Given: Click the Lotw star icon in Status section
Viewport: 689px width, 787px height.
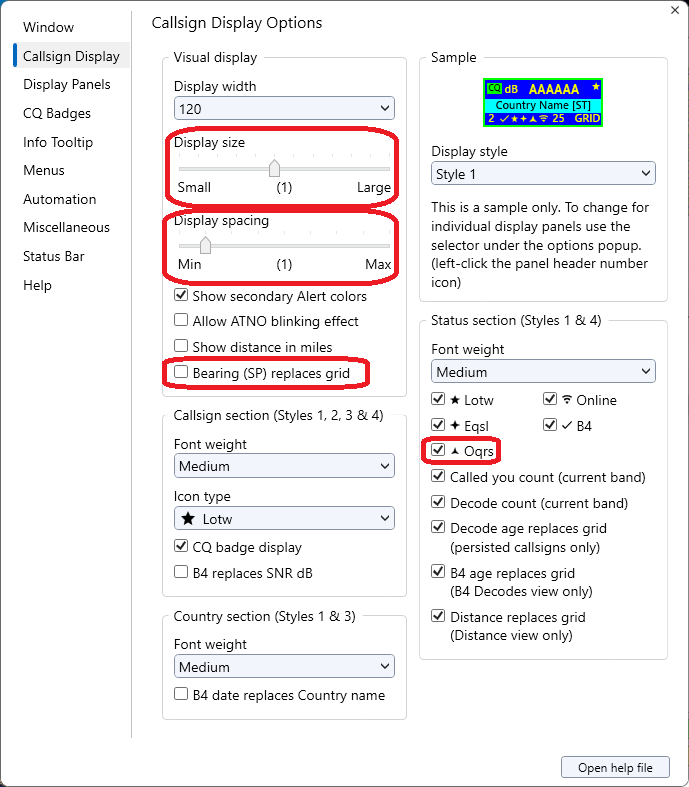Looking at the screenshot, I should pyautogui.click(x=455, y=400).
